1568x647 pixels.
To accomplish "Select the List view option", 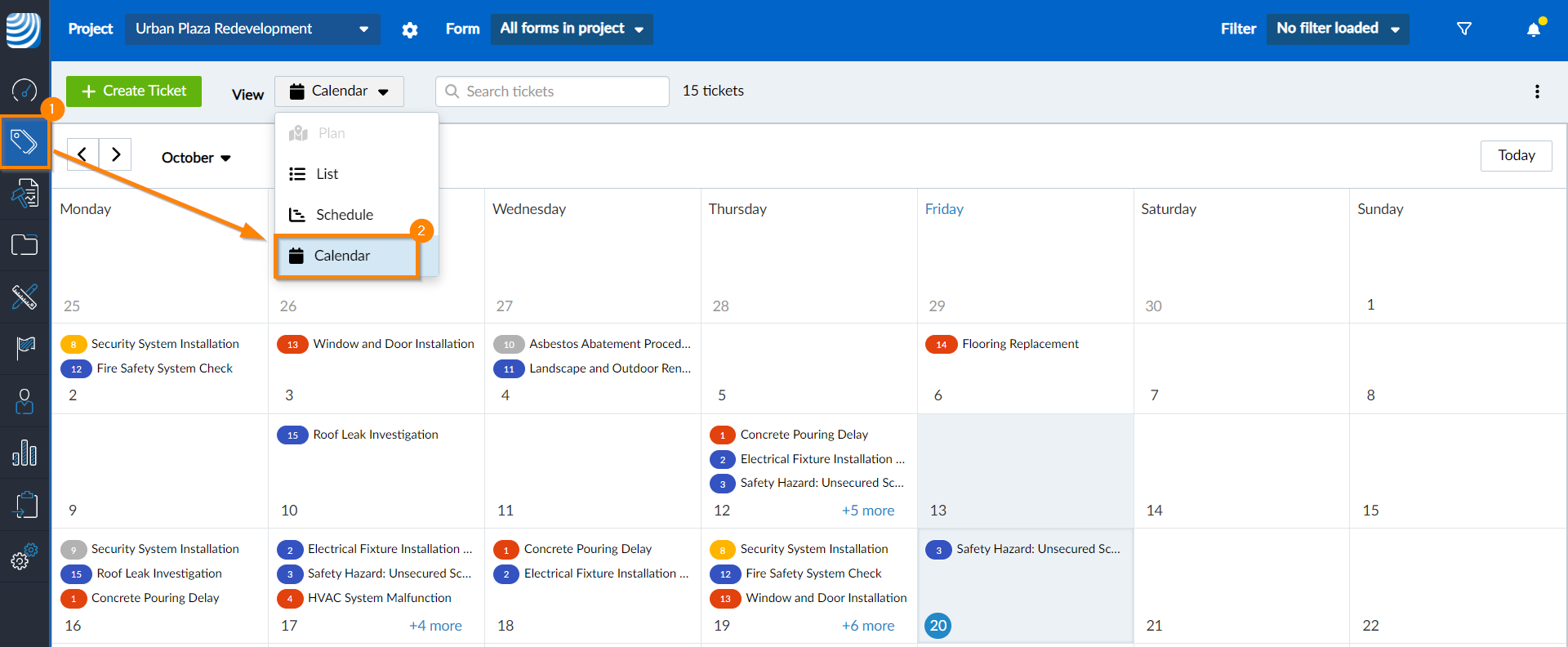I will click(x=357, y=174).
